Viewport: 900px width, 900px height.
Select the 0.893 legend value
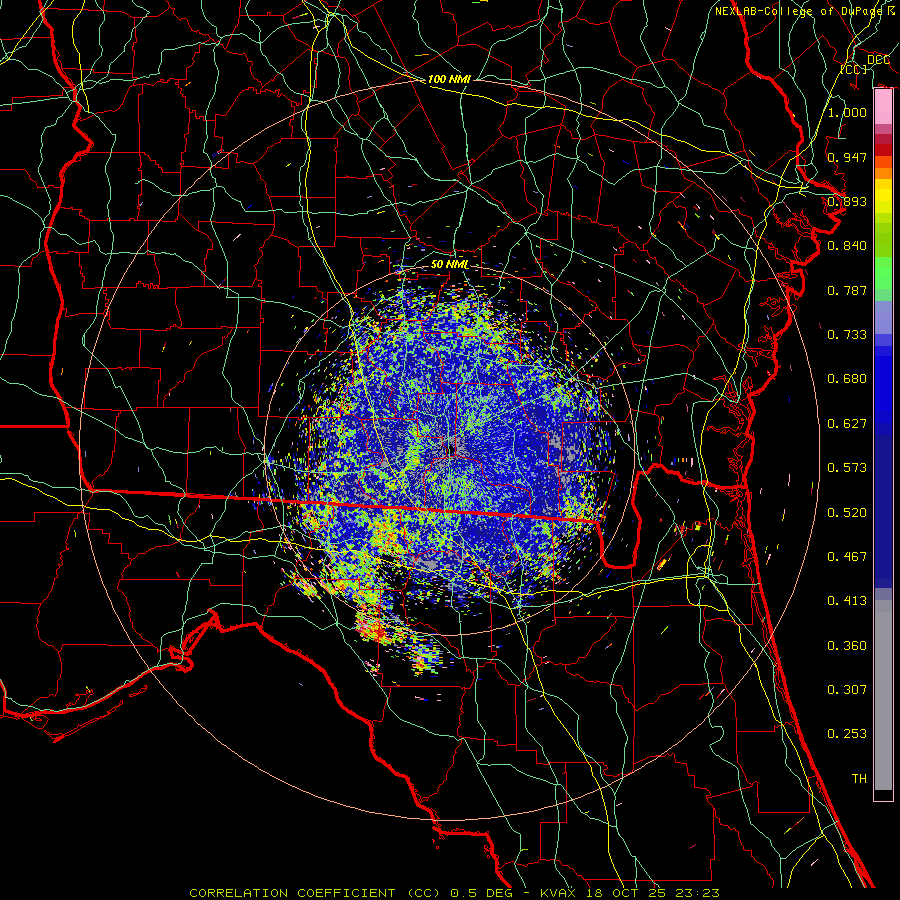tap(847, 201)
